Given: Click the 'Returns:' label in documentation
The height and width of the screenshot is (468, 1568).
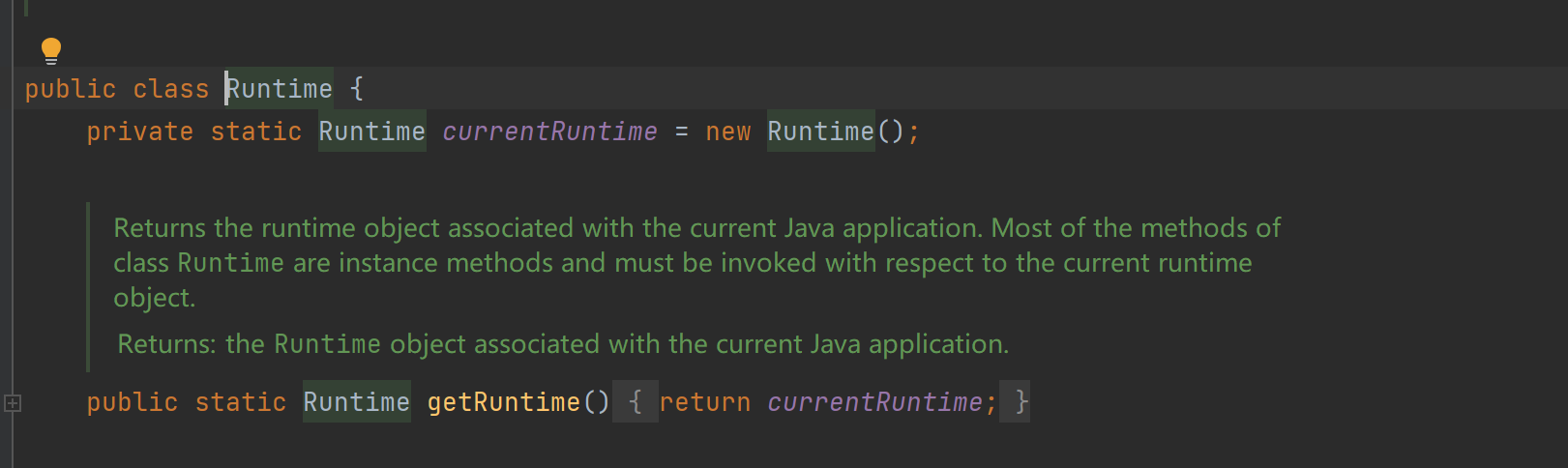Looking at the screenshot, I should pos(166,344).
